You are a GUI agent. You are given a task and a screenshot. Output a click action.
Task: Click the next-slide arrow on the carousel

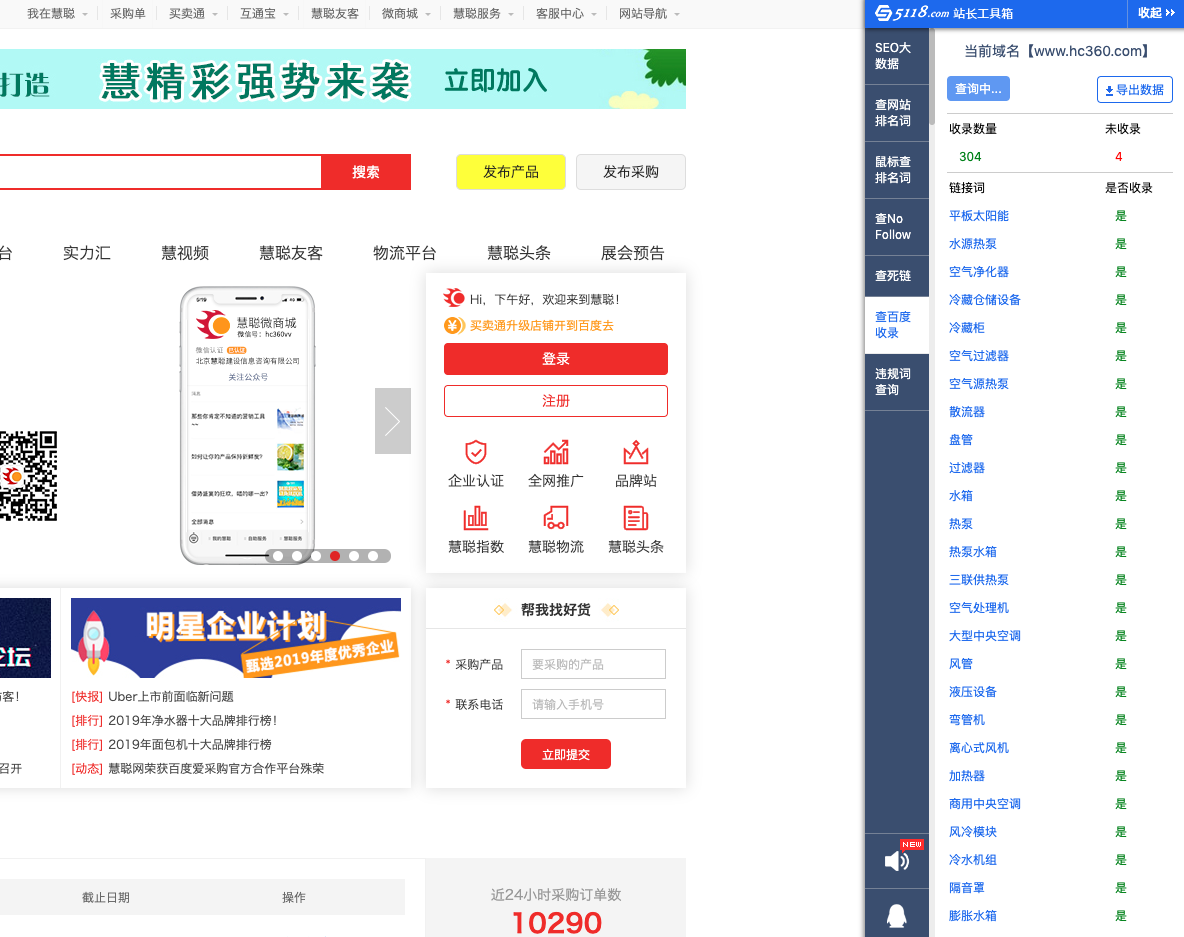[x=393, y=421]
